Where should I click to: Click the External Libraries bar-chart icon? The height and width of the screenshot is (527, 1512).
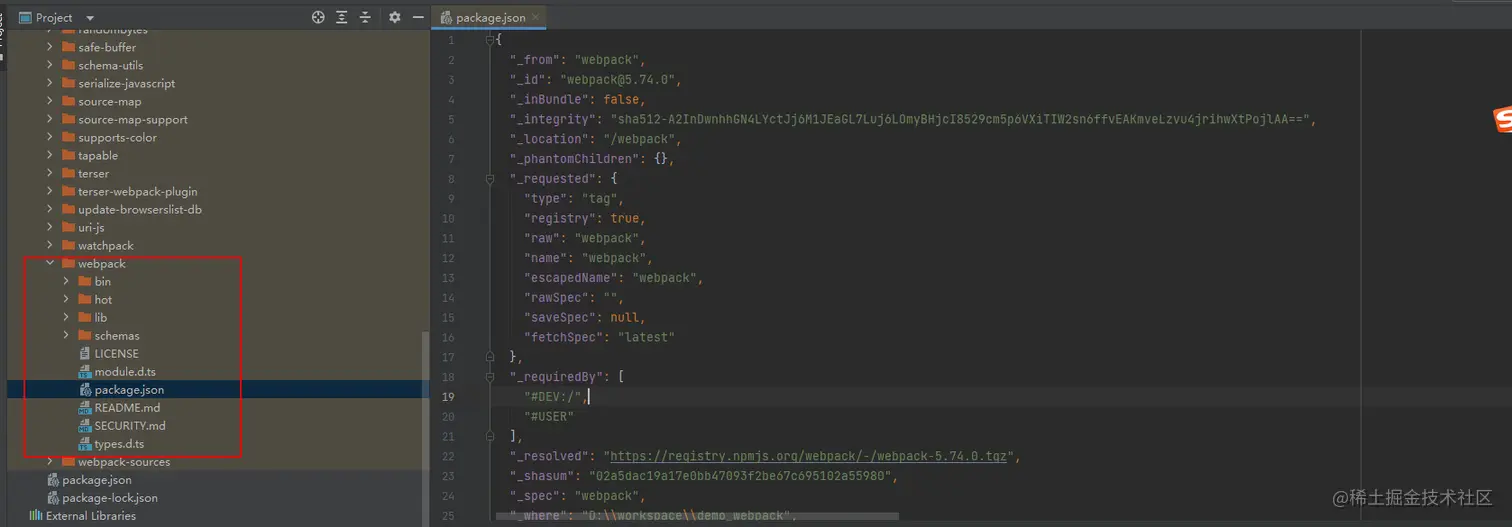36,515
